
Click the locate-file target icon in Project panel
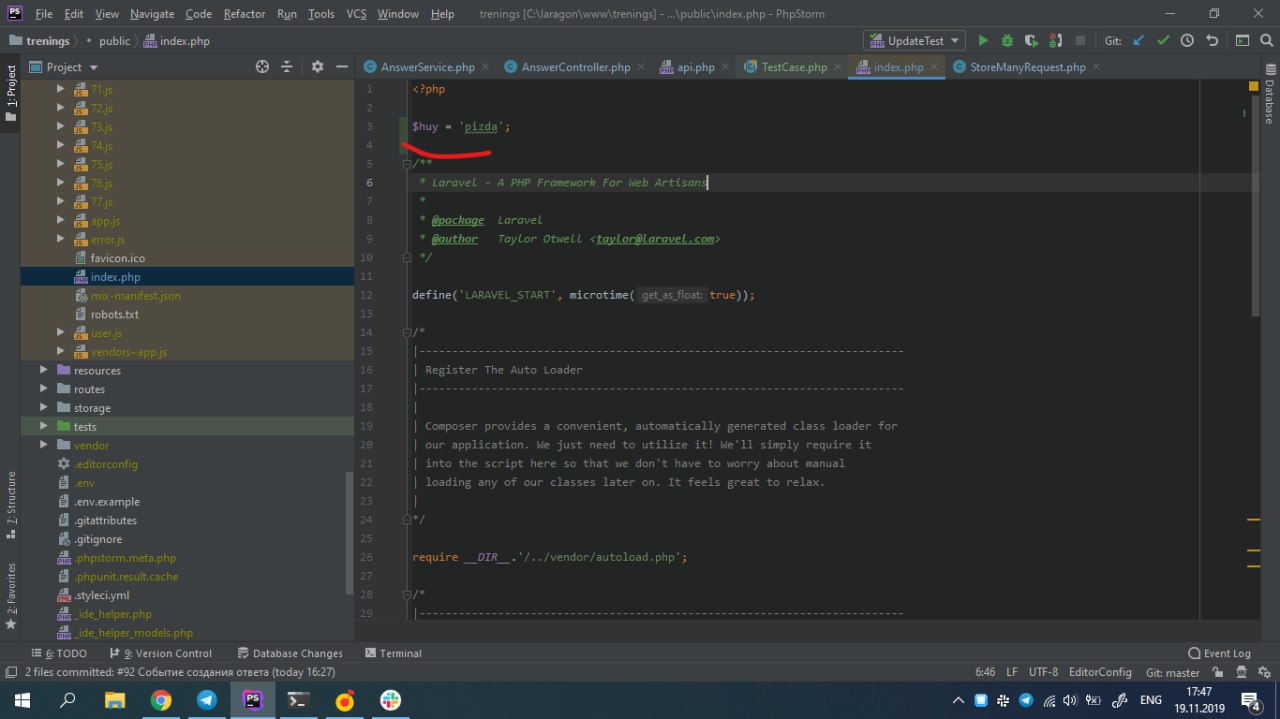(262, 67)
